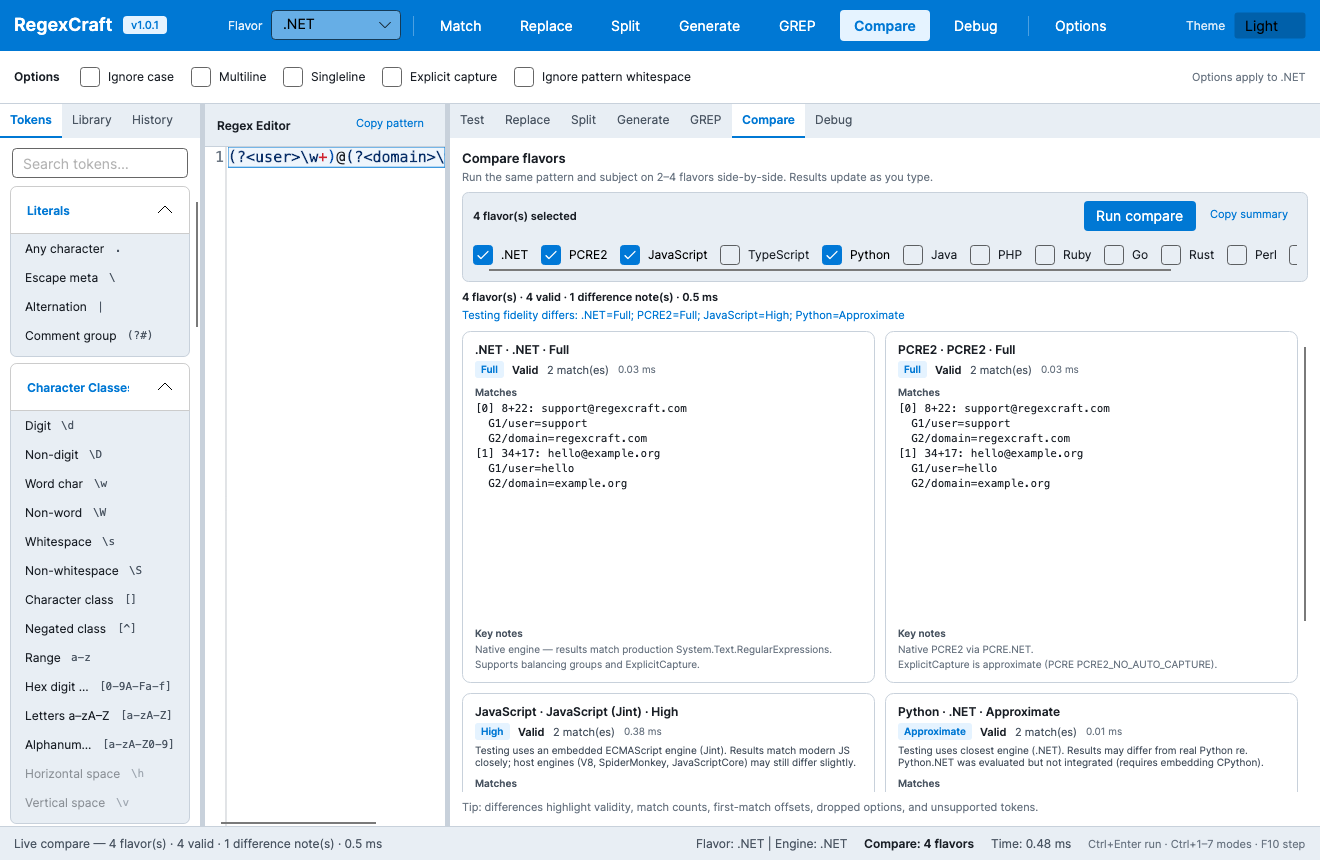The height and width of the screenshot is (860, 1320).
Task: Uncheck the JavaScript flavor checkbox
Action: click(x=630, y=255)
